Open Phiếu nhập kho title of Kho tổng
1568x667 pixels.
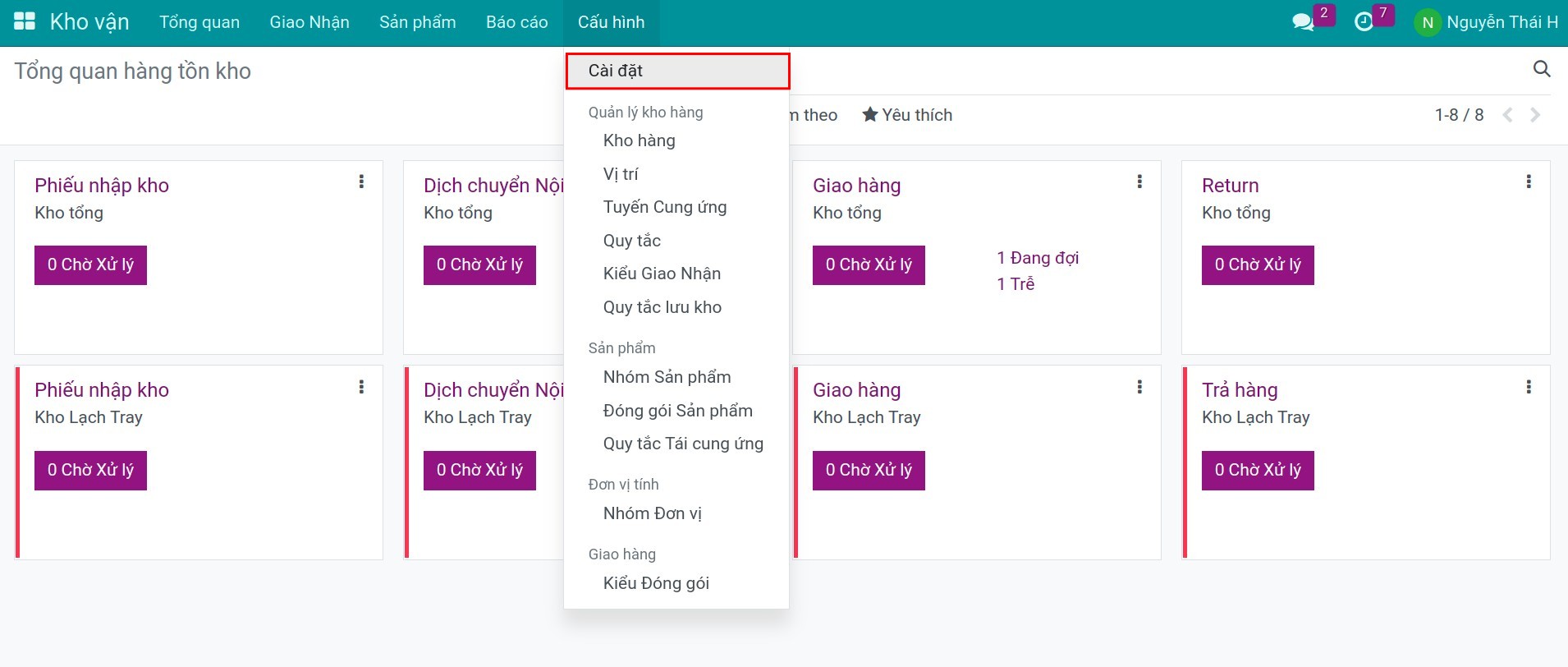tap(102, 186)
